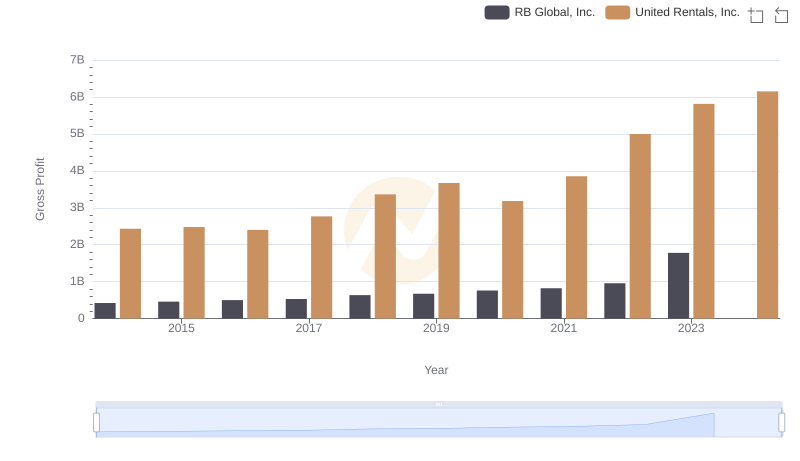Click the 2B y-axis label
800x461 pixels.
77,244
